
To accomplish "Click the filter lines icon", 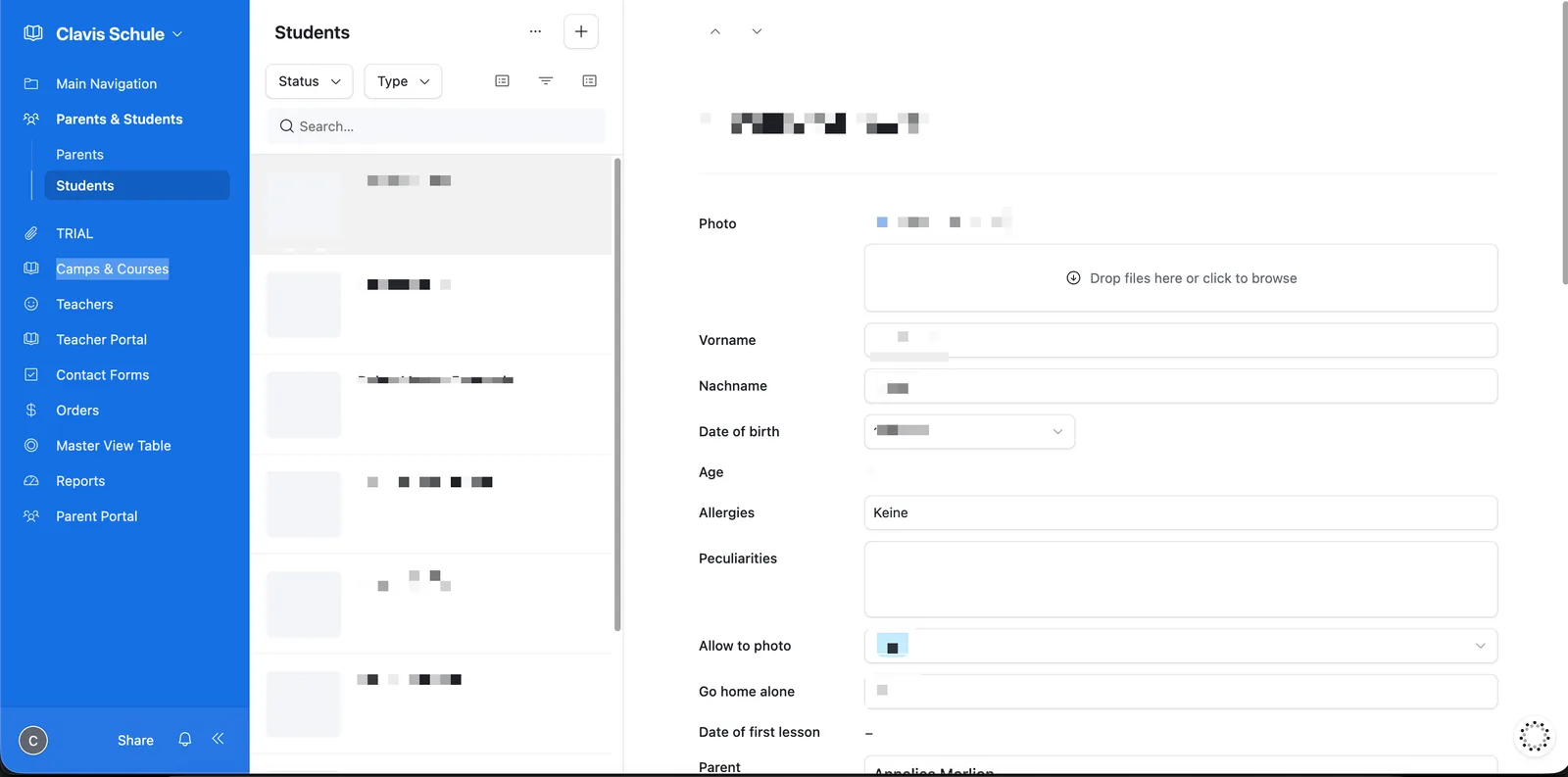I will [546, 80].
